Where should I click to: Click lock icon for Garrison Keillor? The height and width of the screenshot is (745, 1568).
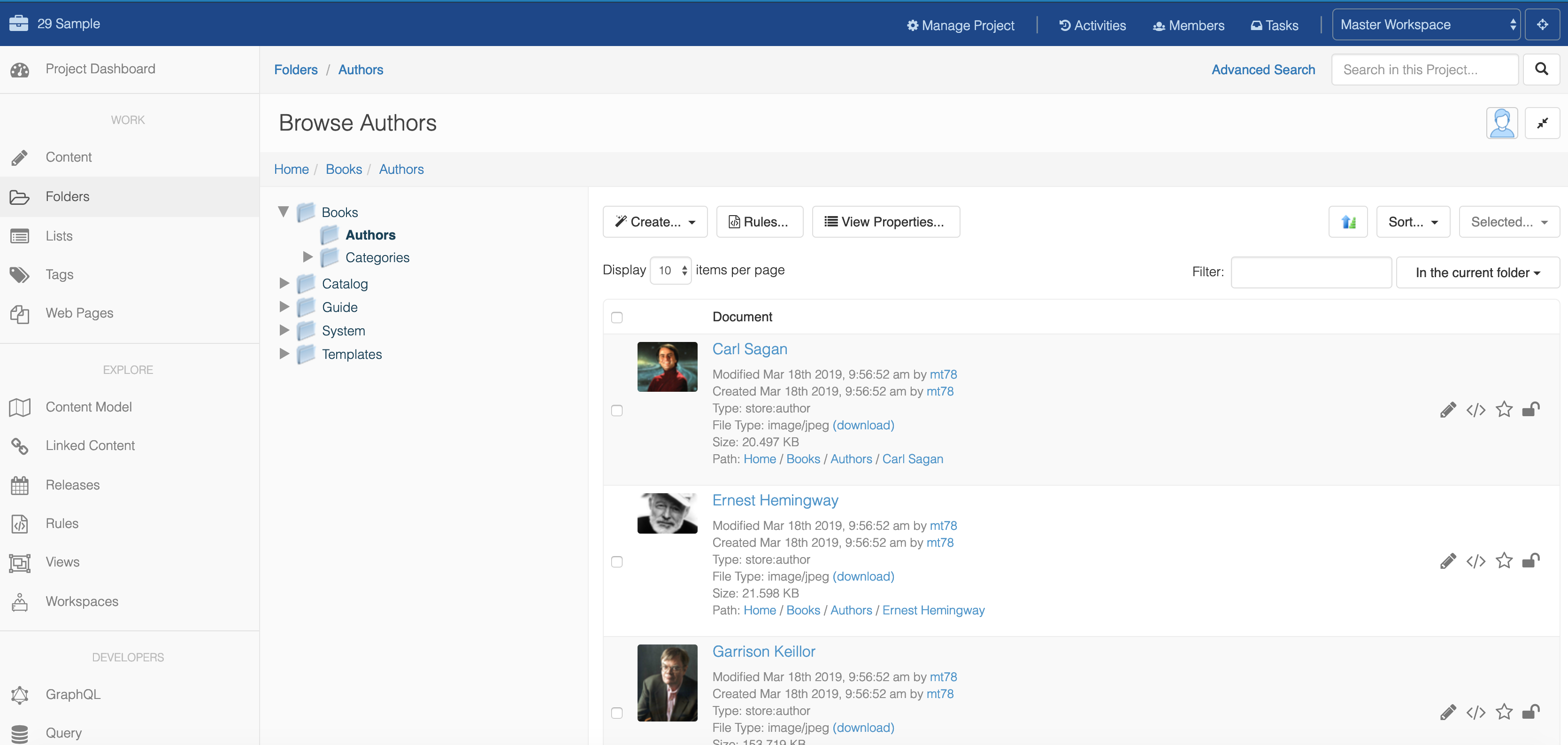1531,712
